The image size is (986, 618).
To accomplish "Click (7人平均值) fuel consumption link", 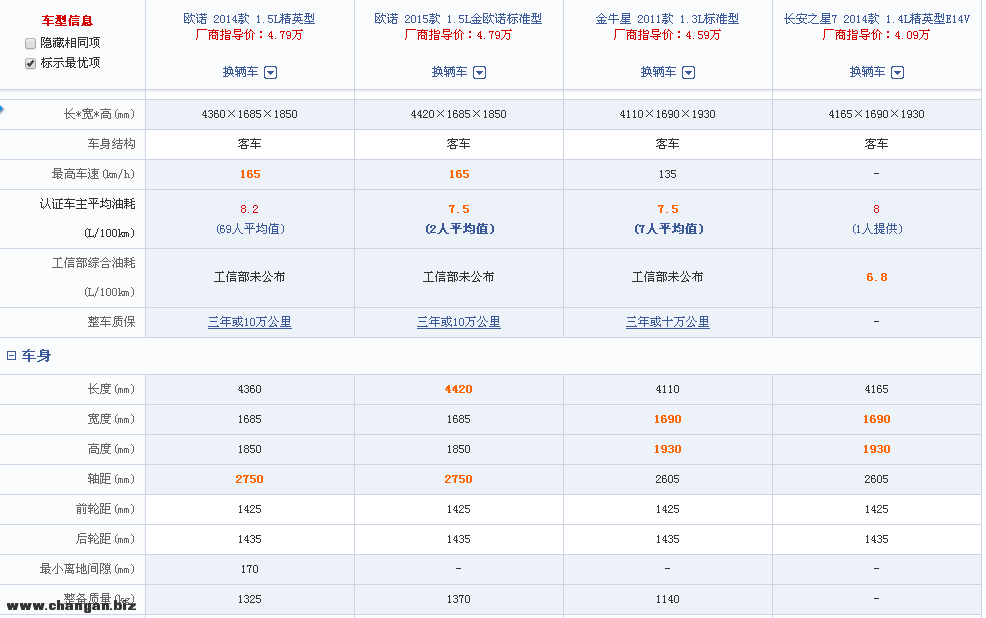I will coord(668,229).
